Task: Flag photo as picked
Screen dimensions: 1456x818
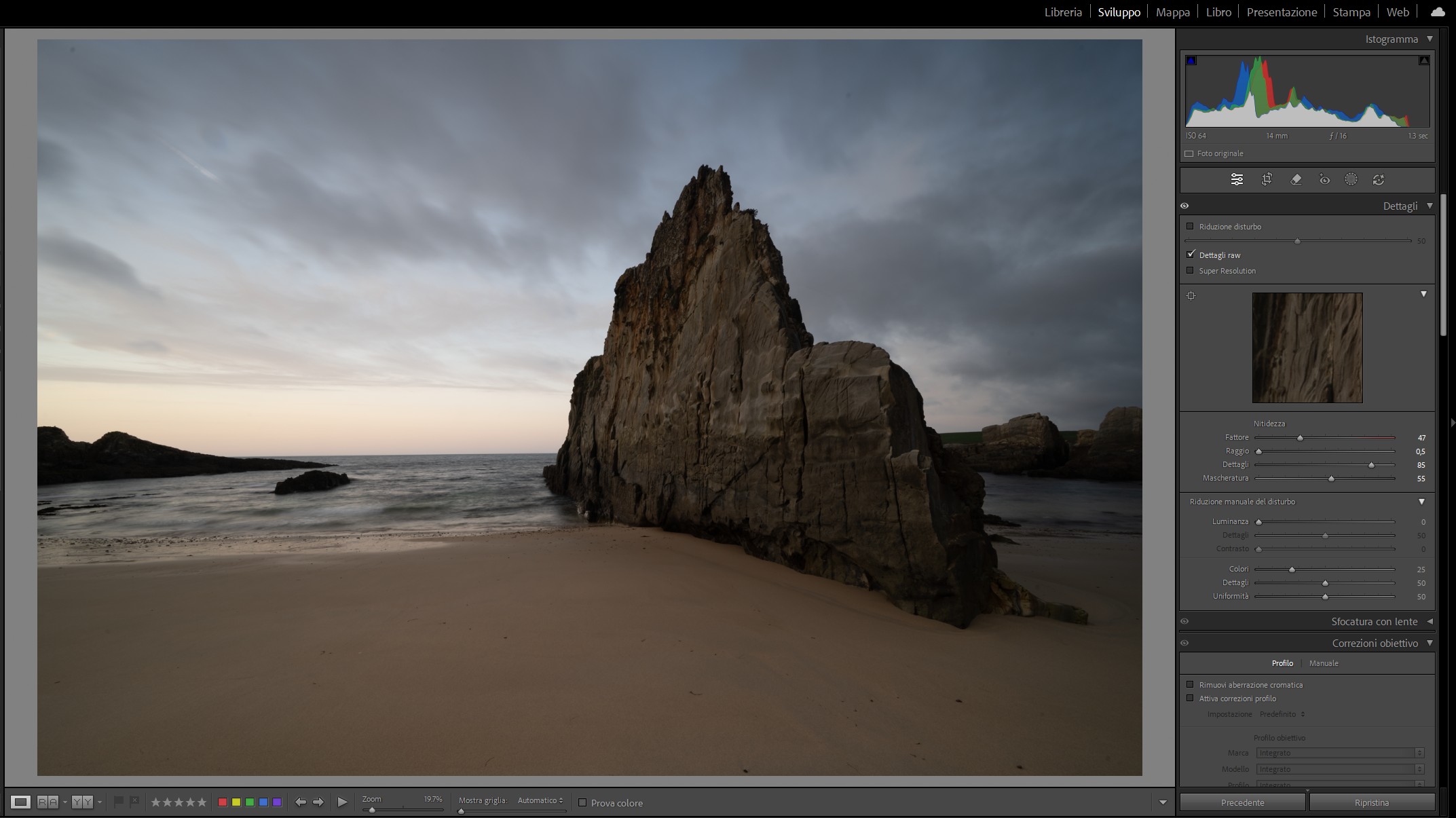Action: [x=119, y=802]
